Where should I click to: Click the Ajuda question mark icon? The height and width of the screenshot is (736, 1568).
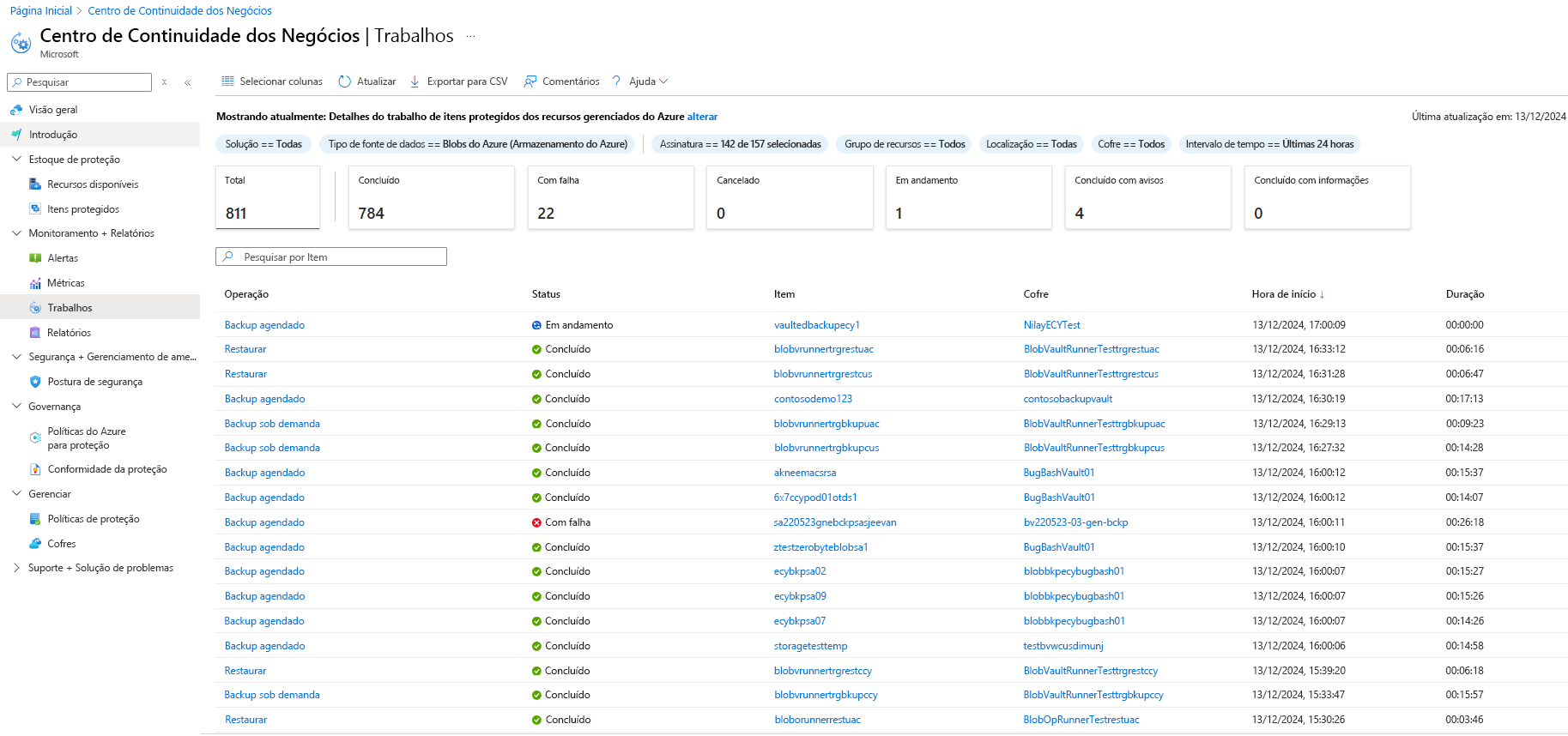tap(616, 81)
